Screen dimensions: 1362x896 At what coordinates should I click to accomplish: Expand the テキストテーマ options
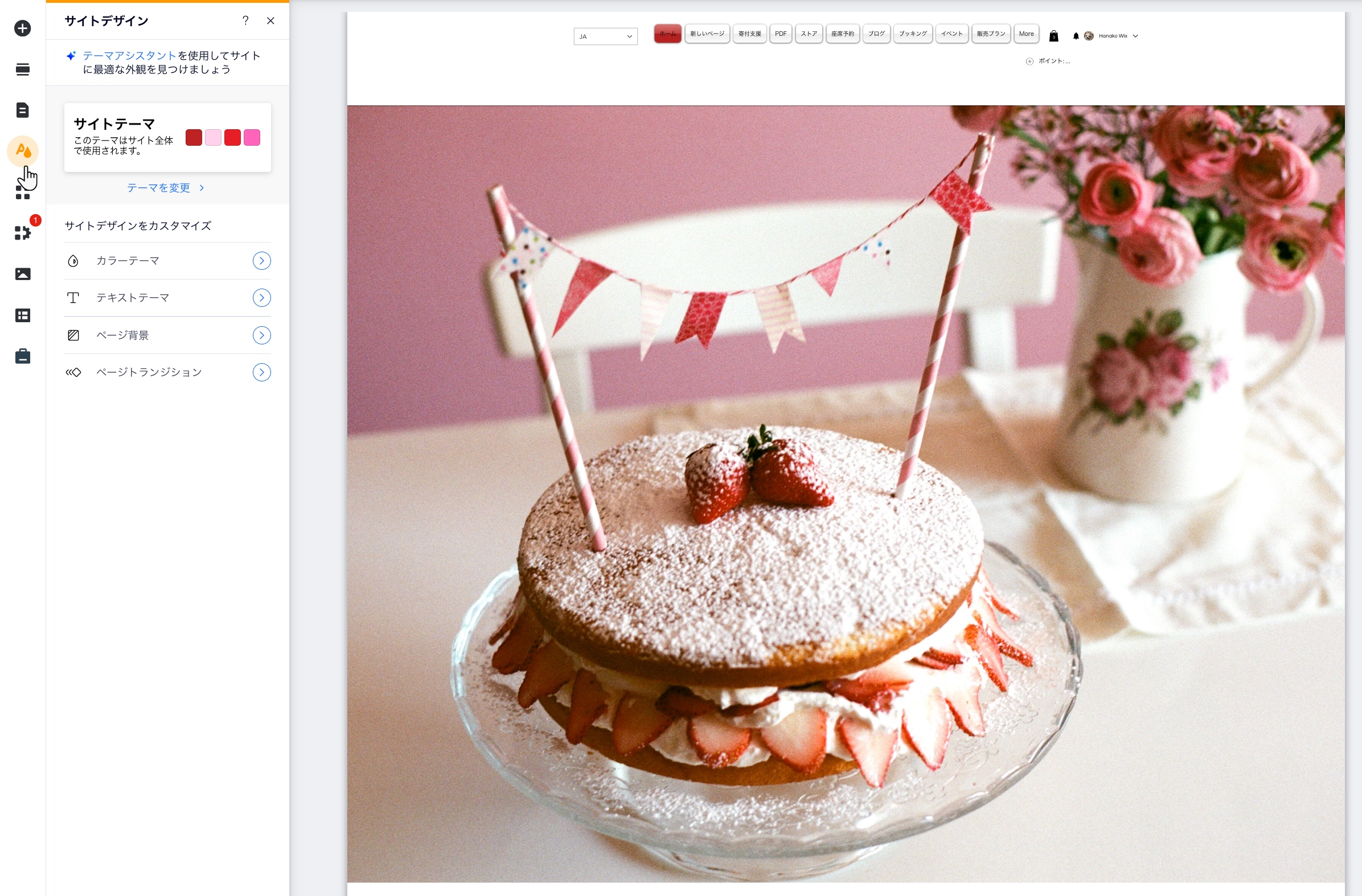coord(260,298)
